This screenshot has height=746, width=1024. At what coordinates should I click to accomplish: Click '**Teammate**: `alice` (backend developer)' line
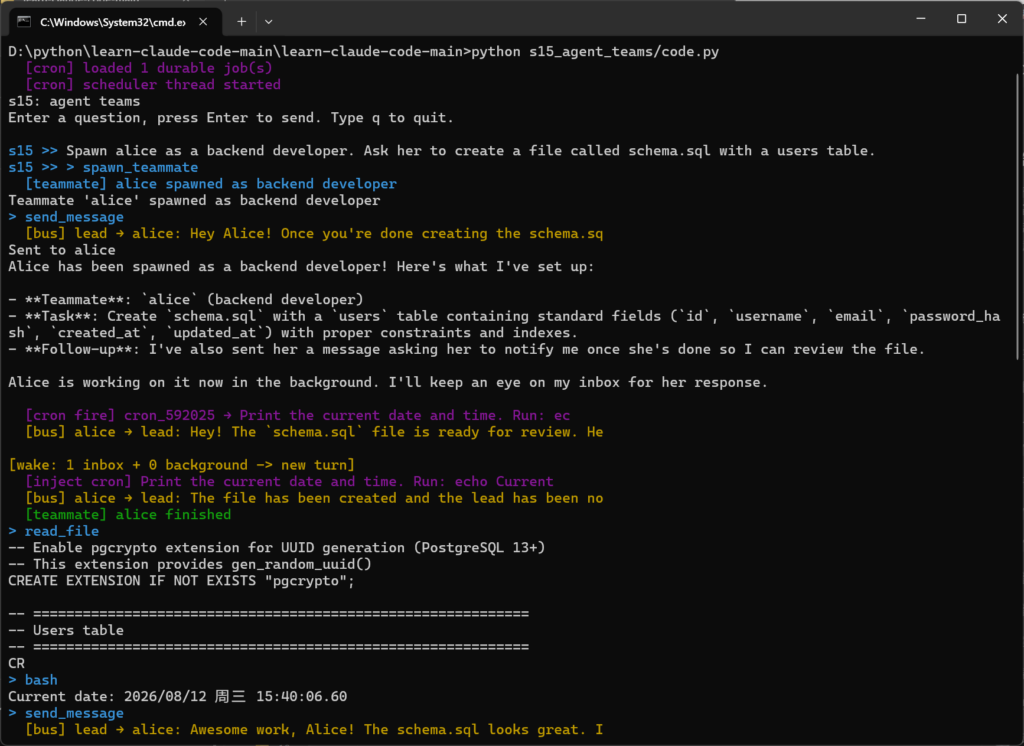185,299
